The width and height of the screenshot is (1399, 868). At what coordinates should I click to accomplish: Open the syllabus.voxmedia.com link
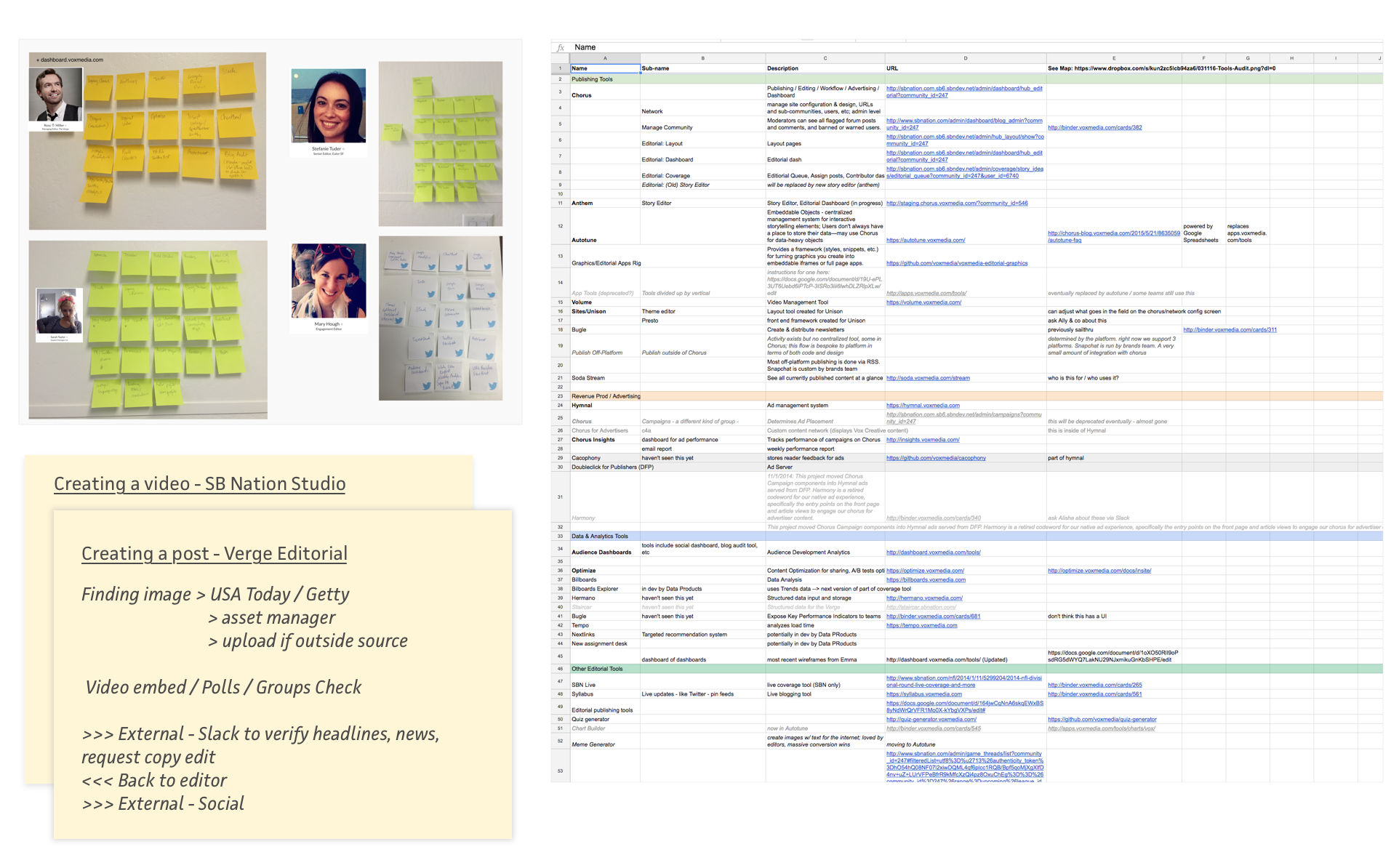tap(923, 694)
